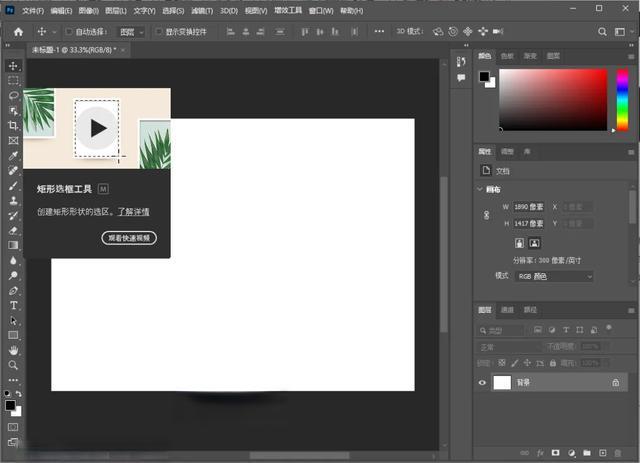
Task: Hide the 背景 layer with eye icon
Action: [483, 382]
